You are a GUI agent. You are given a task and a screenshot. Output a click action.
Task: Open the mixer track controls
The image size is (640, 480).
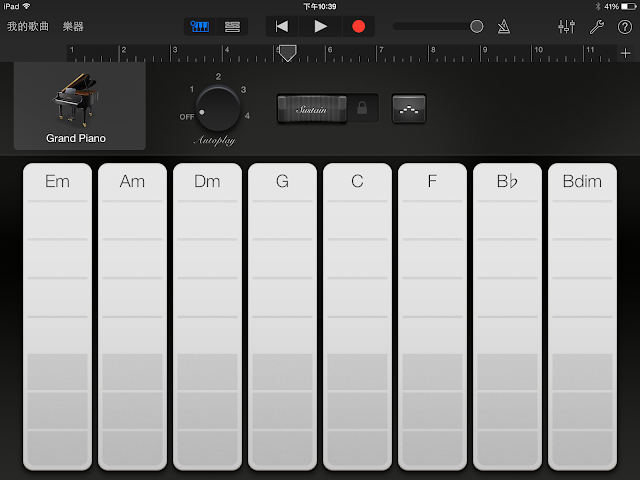pos(567,27)
